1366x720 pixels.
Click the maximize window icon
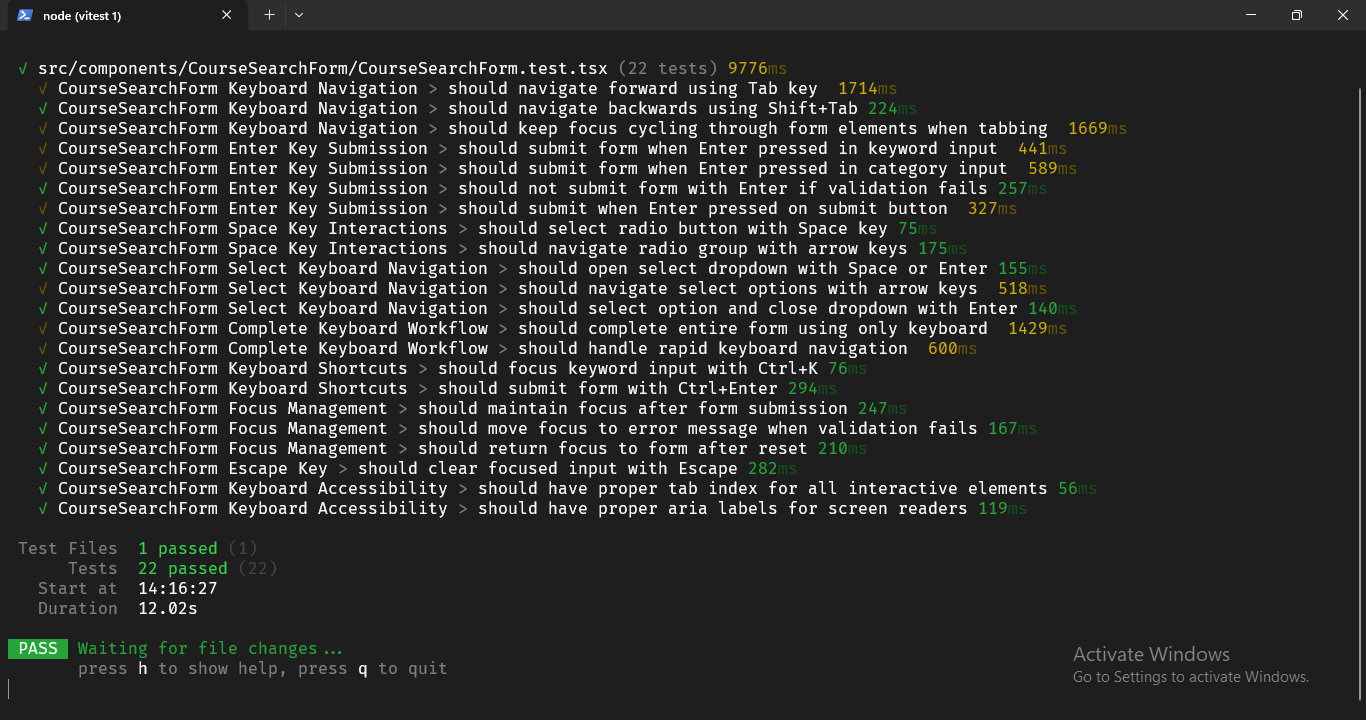coord(1296,15)
